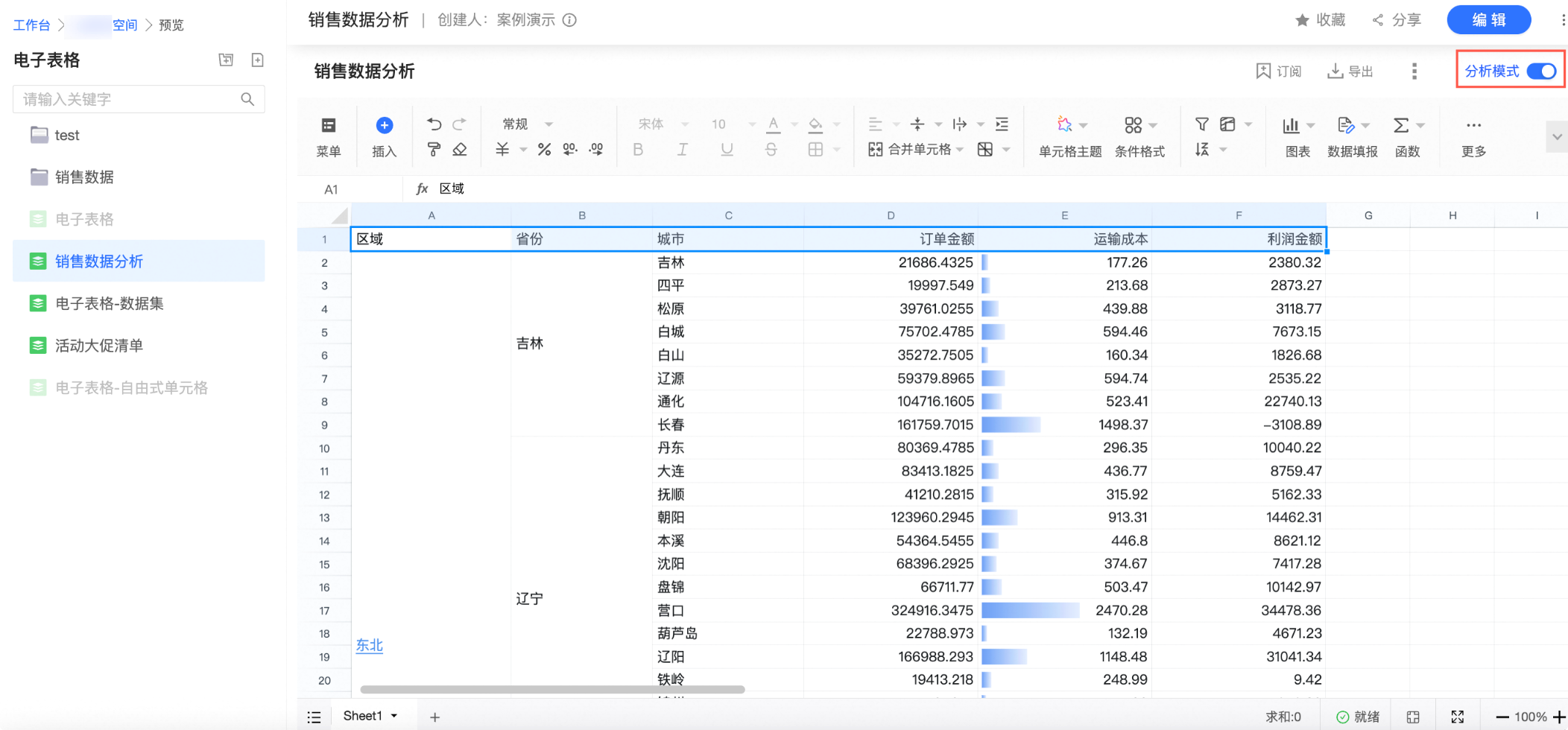Click the increase indent icon
Viewport: 1568px width, 730px height.
[x=1002, y=124]
